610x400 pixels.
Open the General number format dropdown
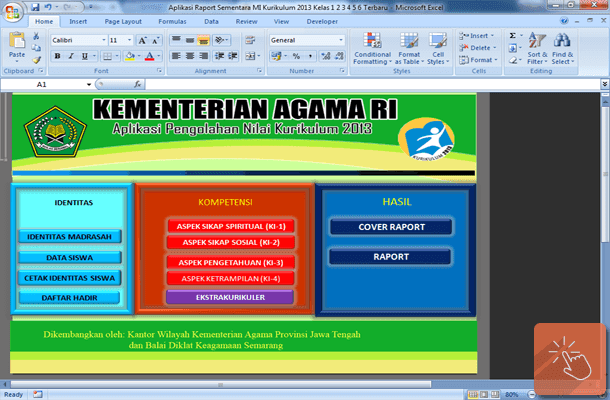[x=341, y=40]
